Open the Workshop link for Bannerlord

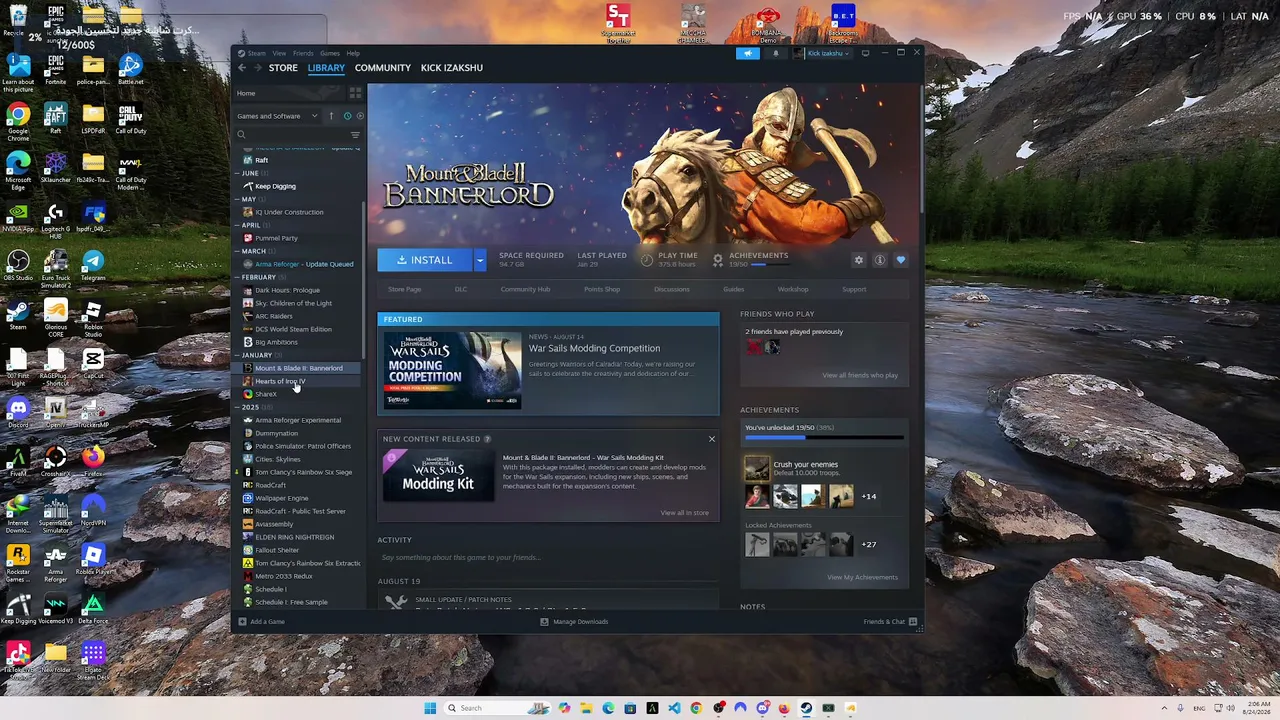[793, 289]
